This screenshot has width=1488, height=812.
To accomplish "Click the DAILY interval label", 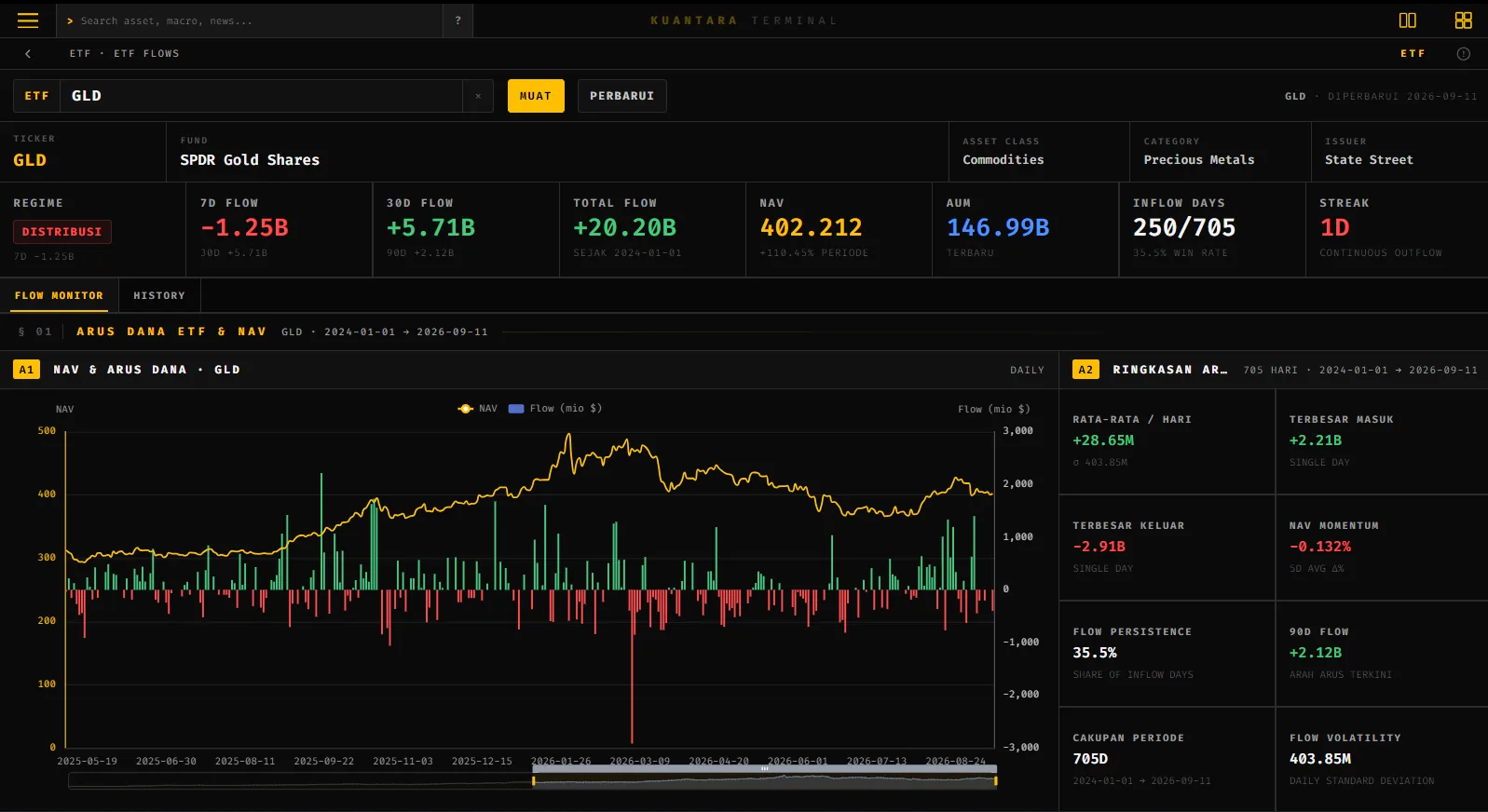I will click(1027, 371).
